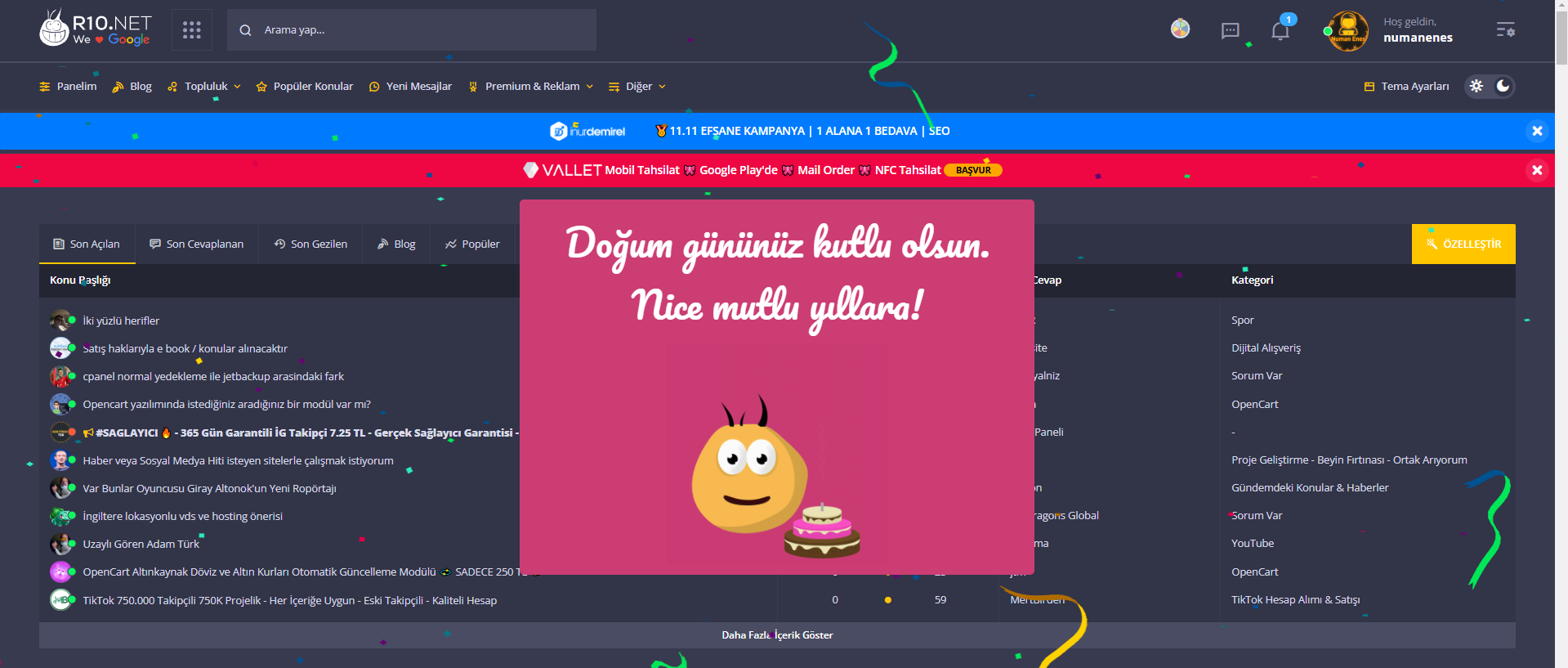Open the TikTok Hesap Alımı & Satışı category
Screen dimensions: 1568x668
[1295, 599]
